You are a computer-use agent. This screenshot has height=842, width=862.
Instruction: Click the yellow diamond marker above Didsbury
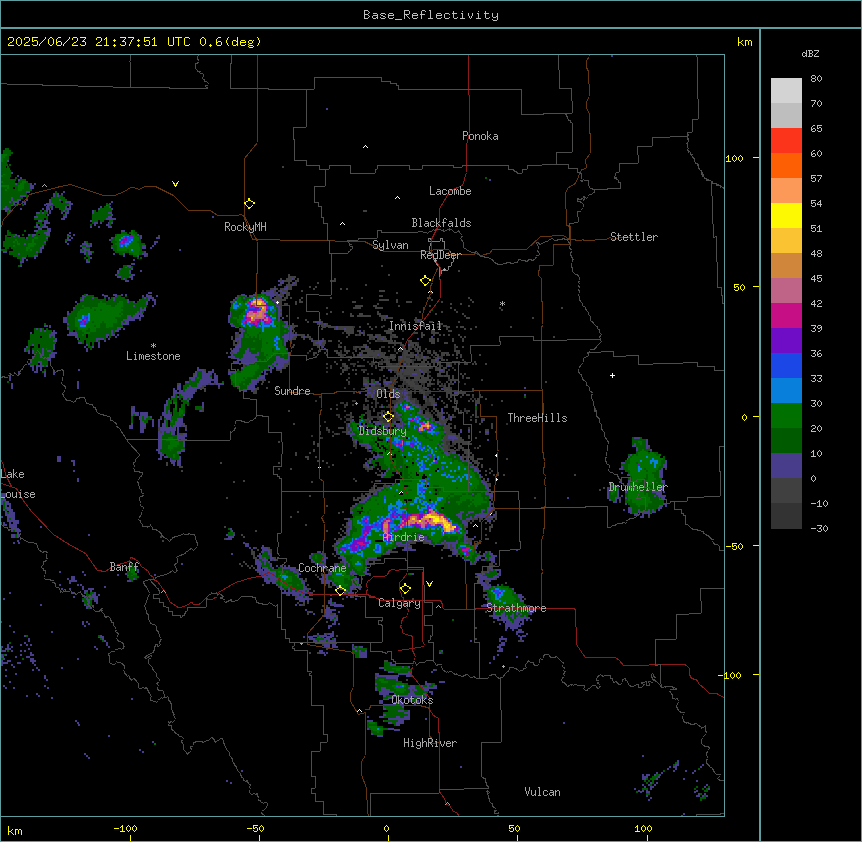(389, 417)
